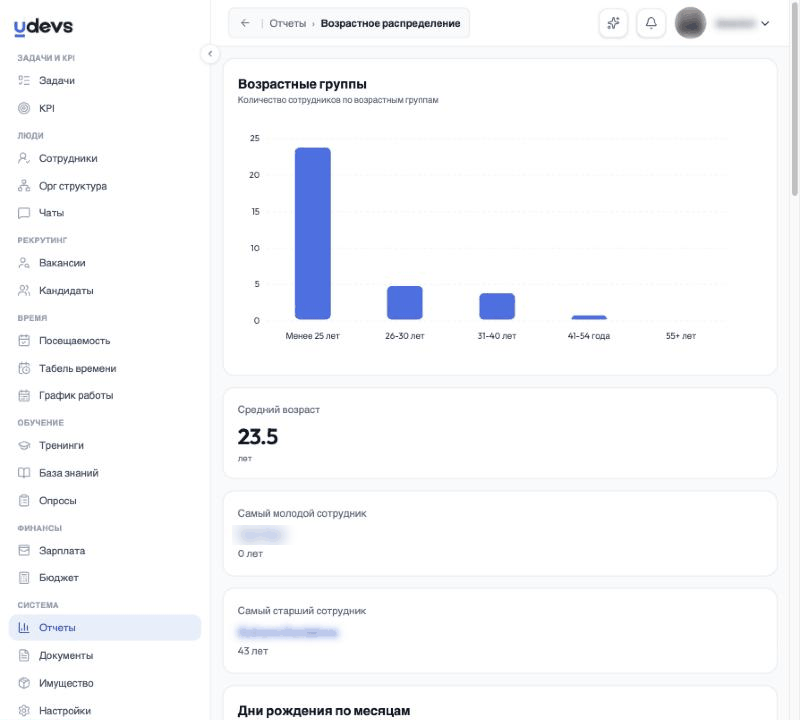
Task: Select База знаний
Action: (x=105, y=473)
